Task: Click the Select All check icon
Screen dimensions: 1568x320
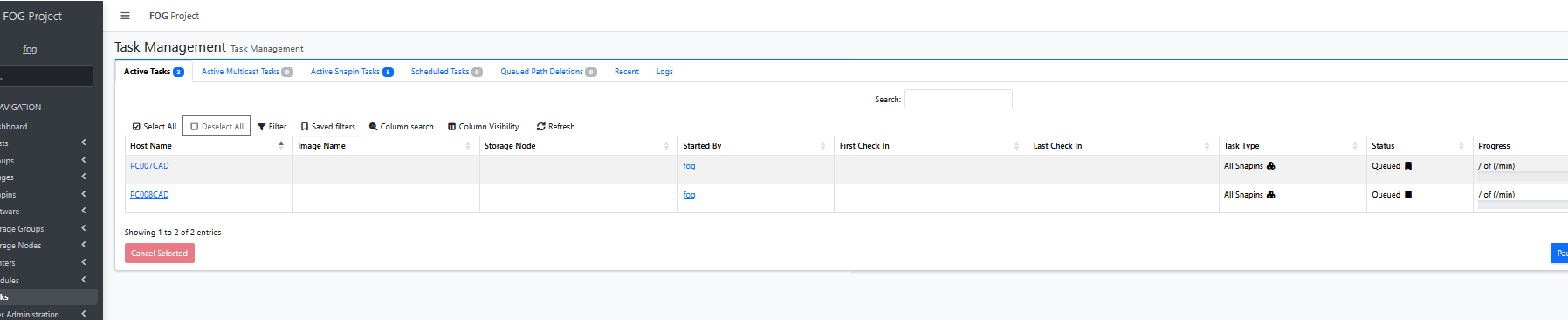Action: coord(136,127)
